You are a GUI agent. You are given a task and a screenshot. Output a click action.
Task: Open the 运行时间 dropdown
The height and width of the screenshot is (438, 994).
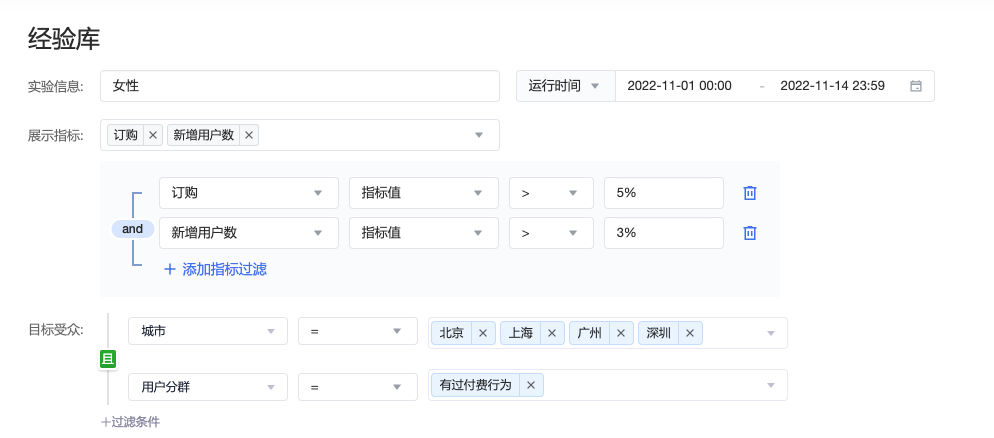coord(565,86)
